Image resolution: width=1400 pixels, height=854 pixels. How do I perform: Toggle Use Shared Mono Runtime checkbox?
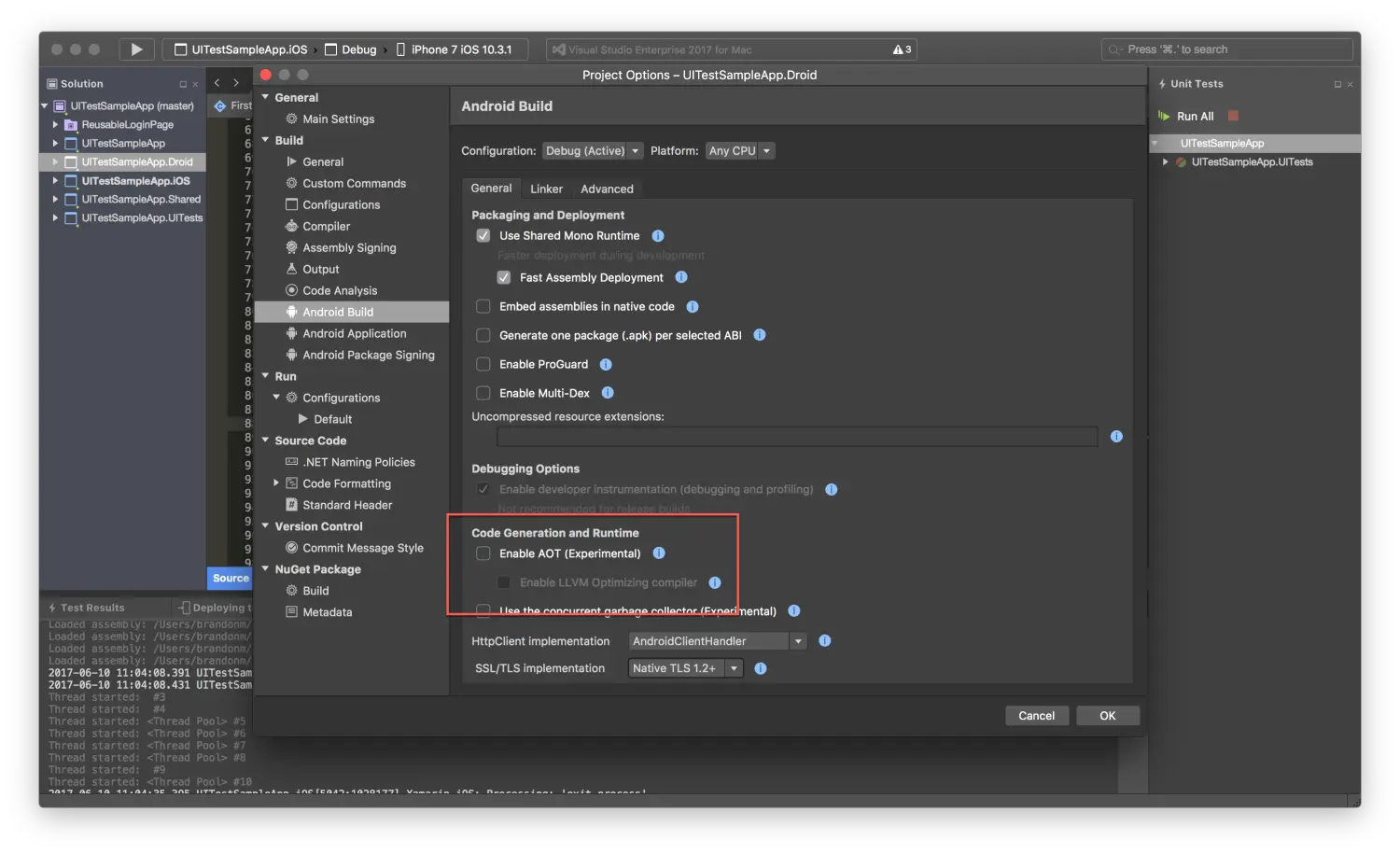483,236
